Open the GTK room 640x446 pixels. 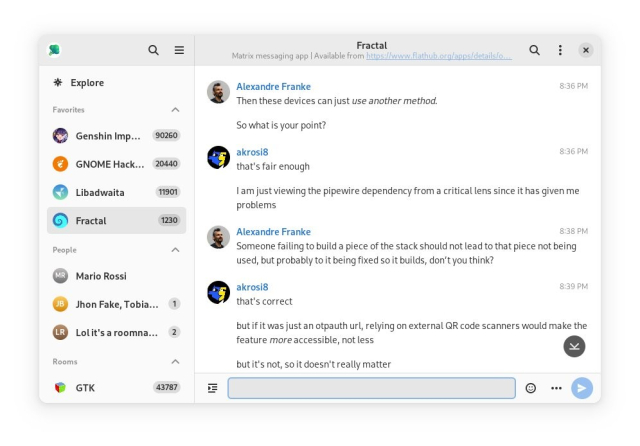[x=117, y=387]
